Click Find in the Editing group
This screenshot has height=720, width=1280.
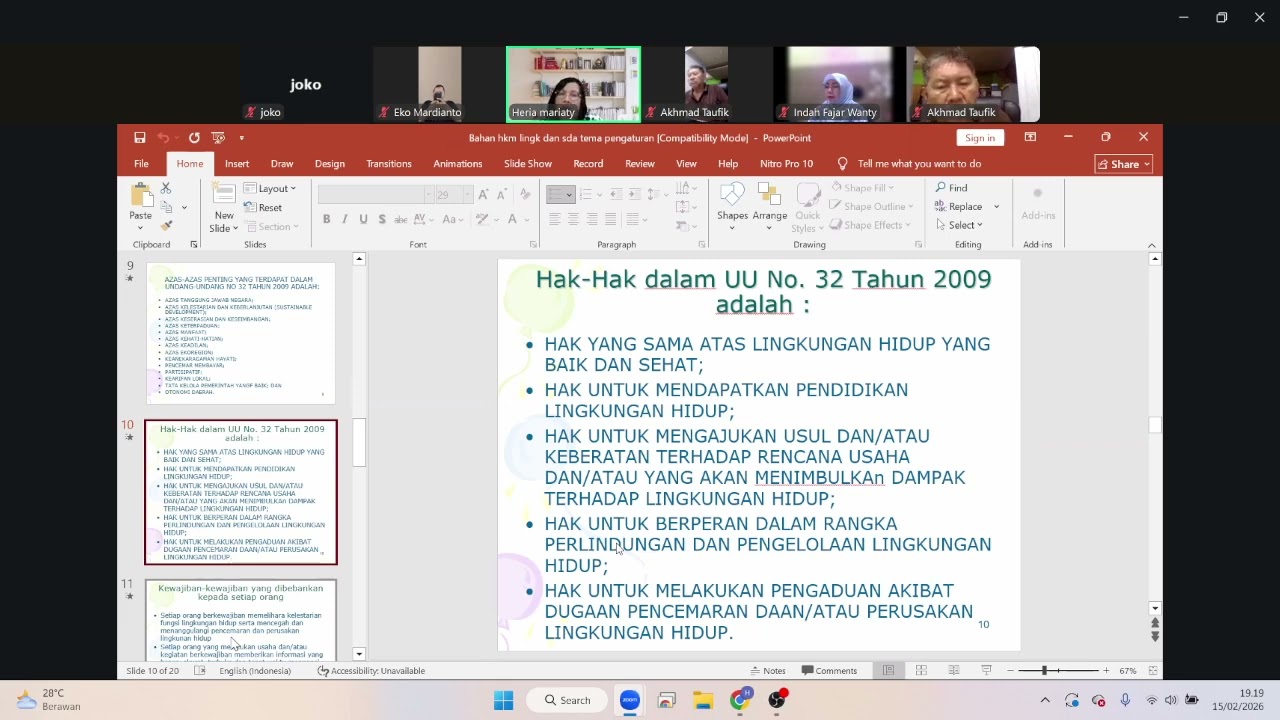pyautogui.click(x=952, y=188)
